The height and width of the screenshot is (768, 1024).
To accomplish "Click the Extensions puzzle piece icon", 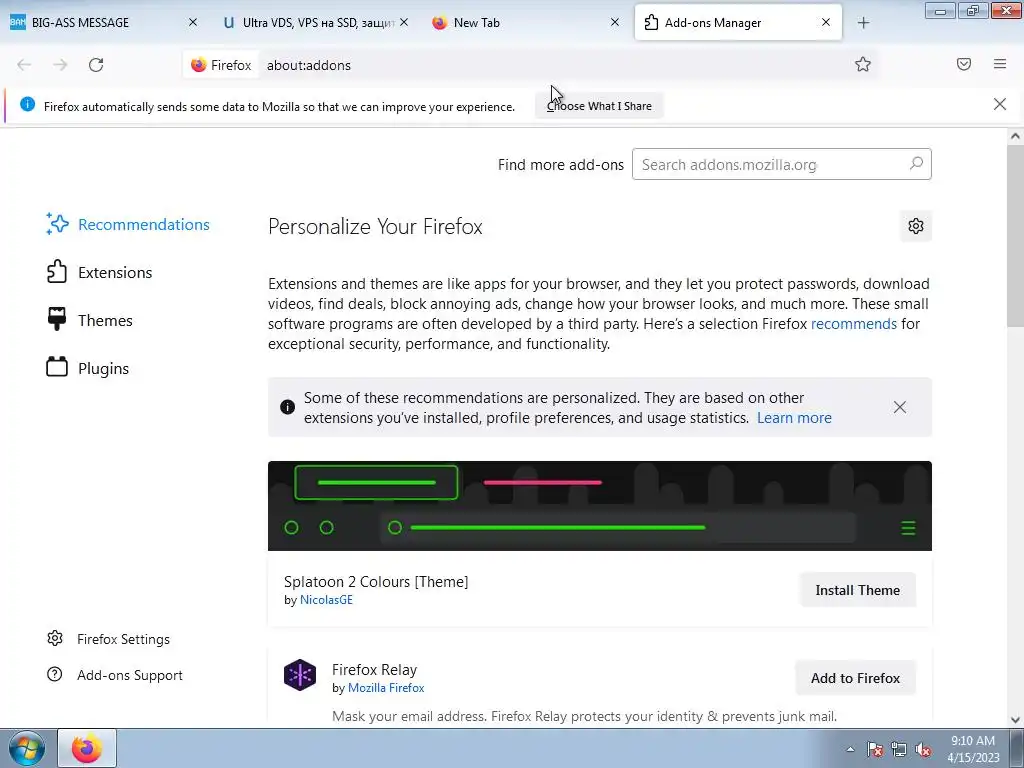I will point(57,272).
